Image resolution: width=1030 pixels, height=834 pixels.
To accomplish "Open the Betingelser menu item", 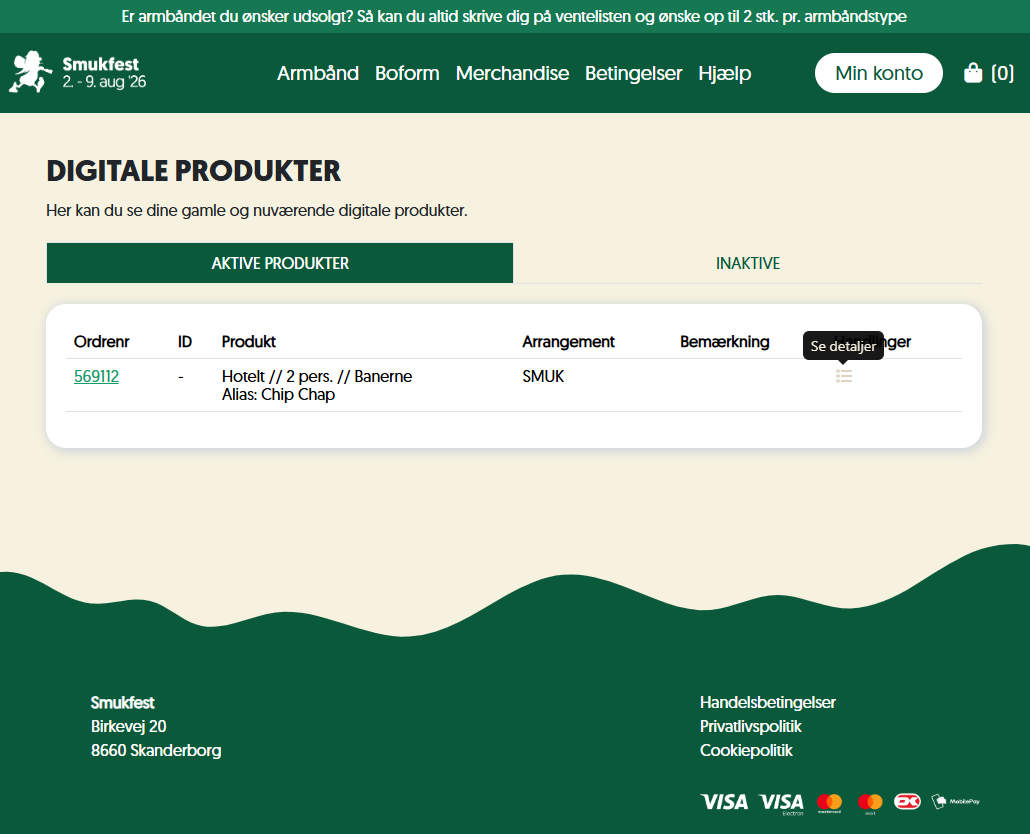I will pos(634,73).
